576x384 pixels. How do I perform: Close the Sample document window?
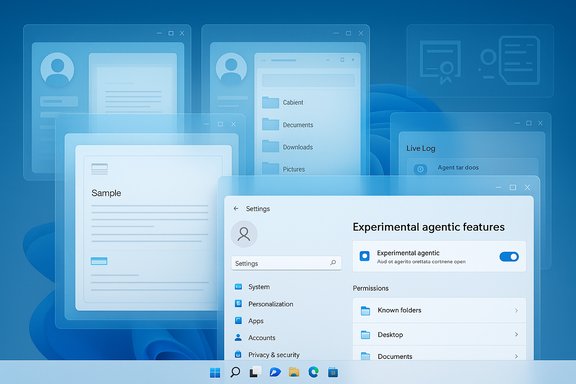point(234,124)
